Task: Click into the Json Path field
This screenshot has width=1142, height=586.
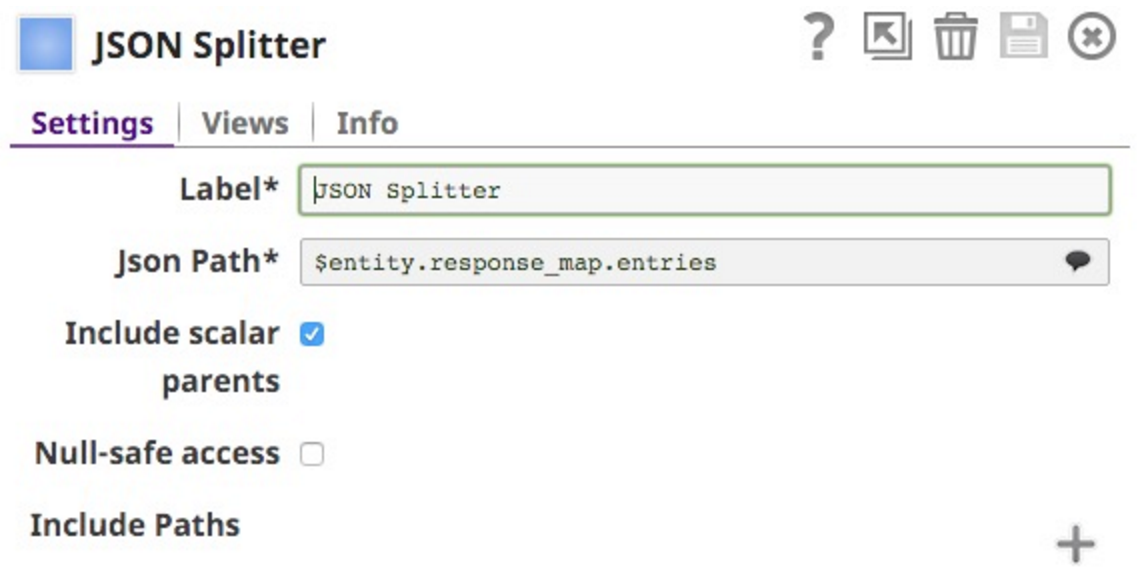Action: (x=704, y=262)
